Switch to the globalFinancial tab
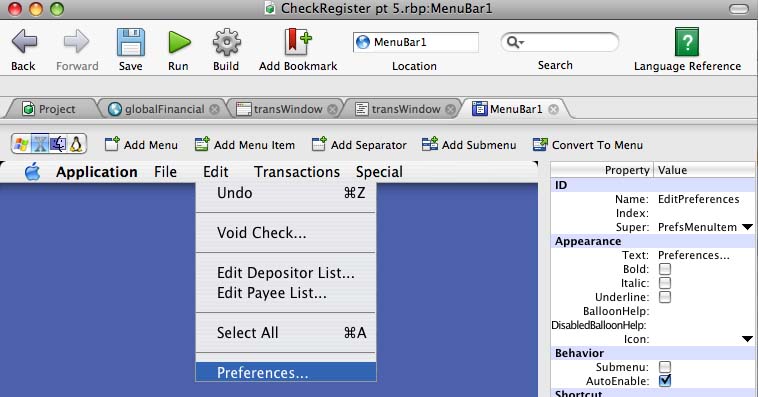The image size is (758, 397). click(163, 109)
